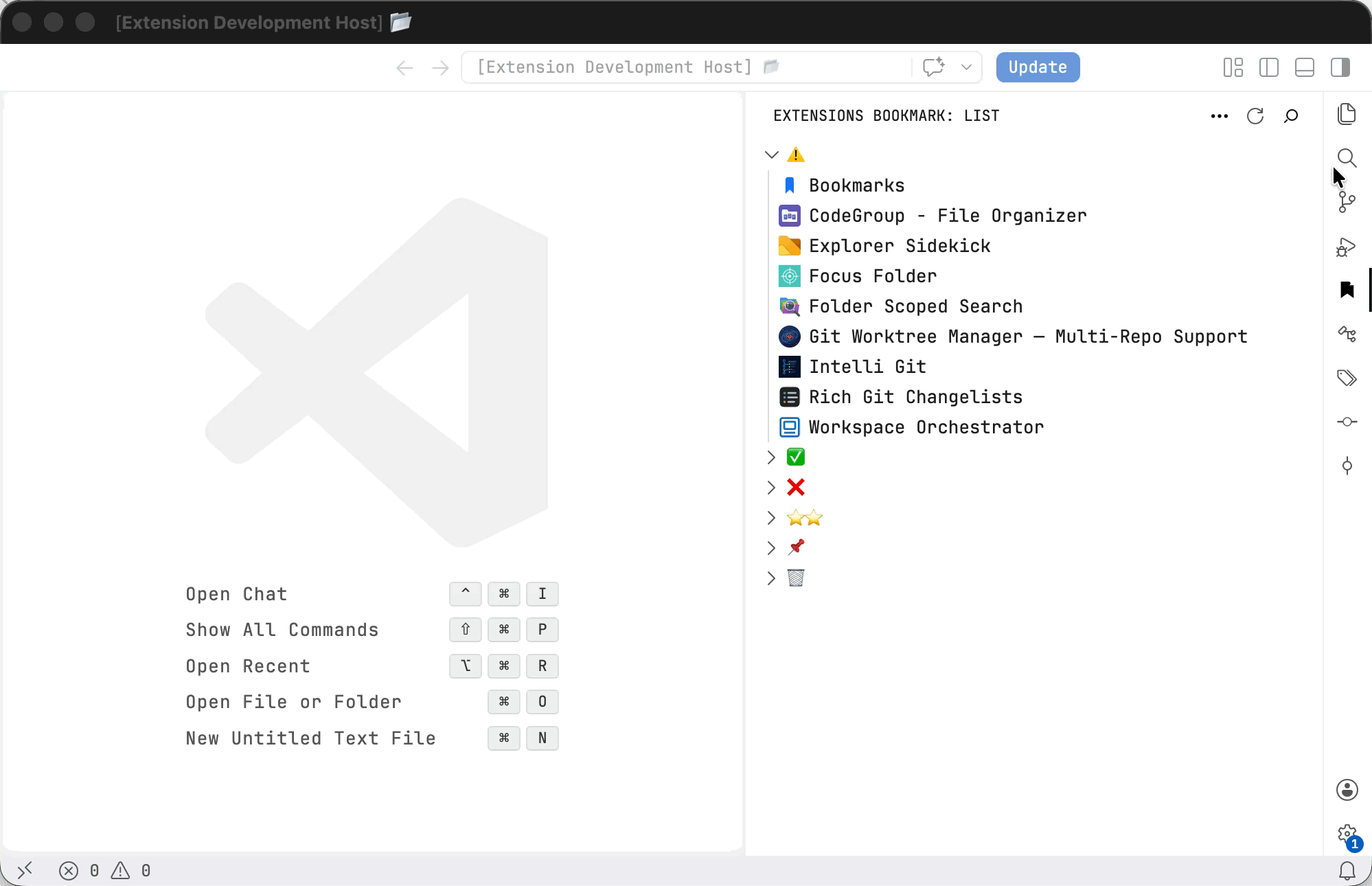The height and width of the screenshot is (886, 1372).
Task: Collapse the warning sign group
Action: (x=772, y=155)
